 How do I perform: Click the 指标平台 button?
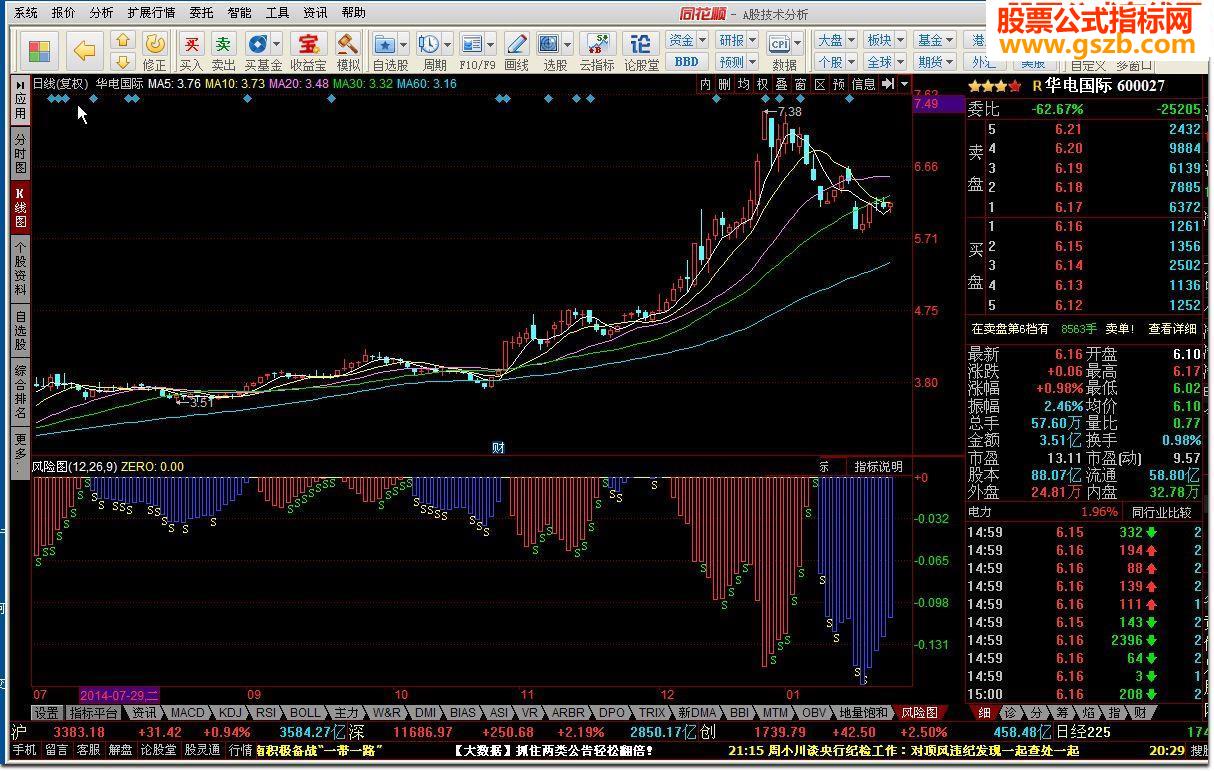click(93, 713)
